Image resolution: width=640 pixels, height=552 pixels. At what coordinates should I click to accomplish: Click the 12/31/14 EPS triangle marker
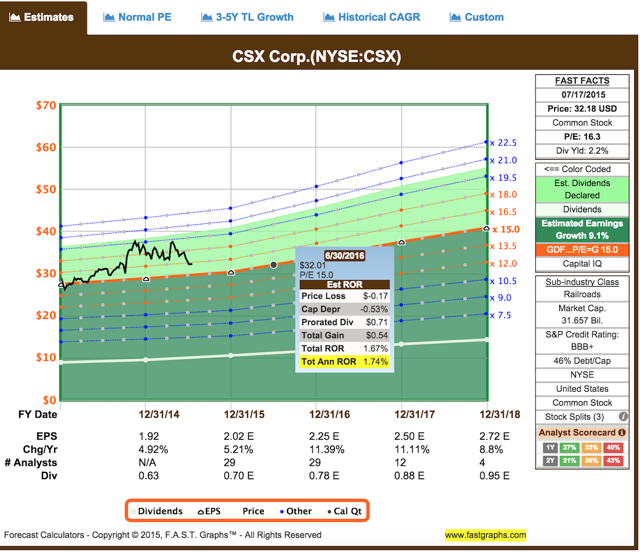(x=146, y=279)
